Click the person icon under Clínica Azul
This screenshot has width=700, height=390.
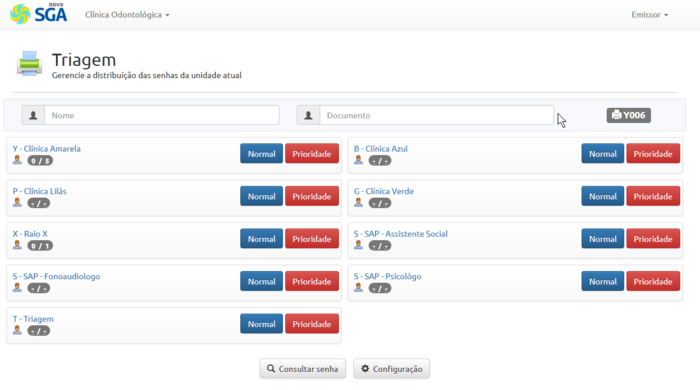click(x=358, y=160)
